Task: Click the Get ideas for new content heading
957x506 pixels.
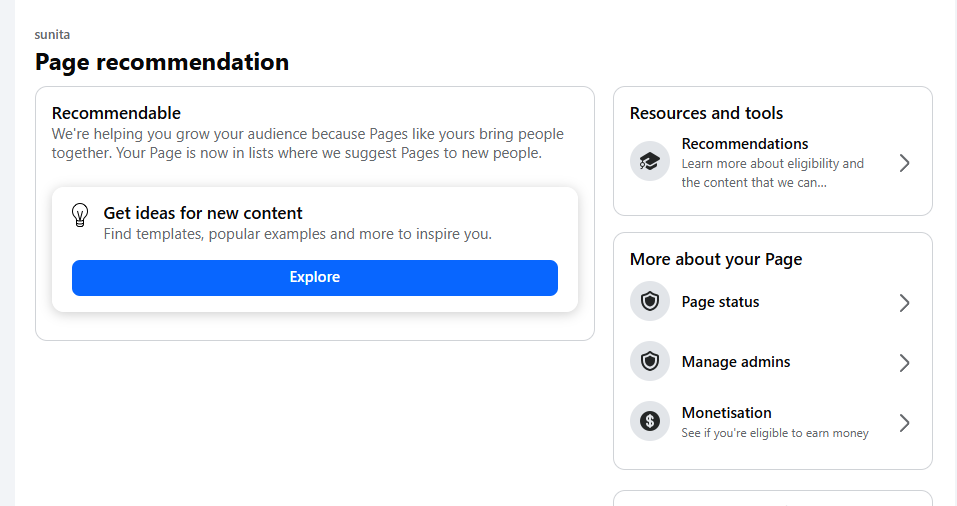Action: tap(203, 213)
